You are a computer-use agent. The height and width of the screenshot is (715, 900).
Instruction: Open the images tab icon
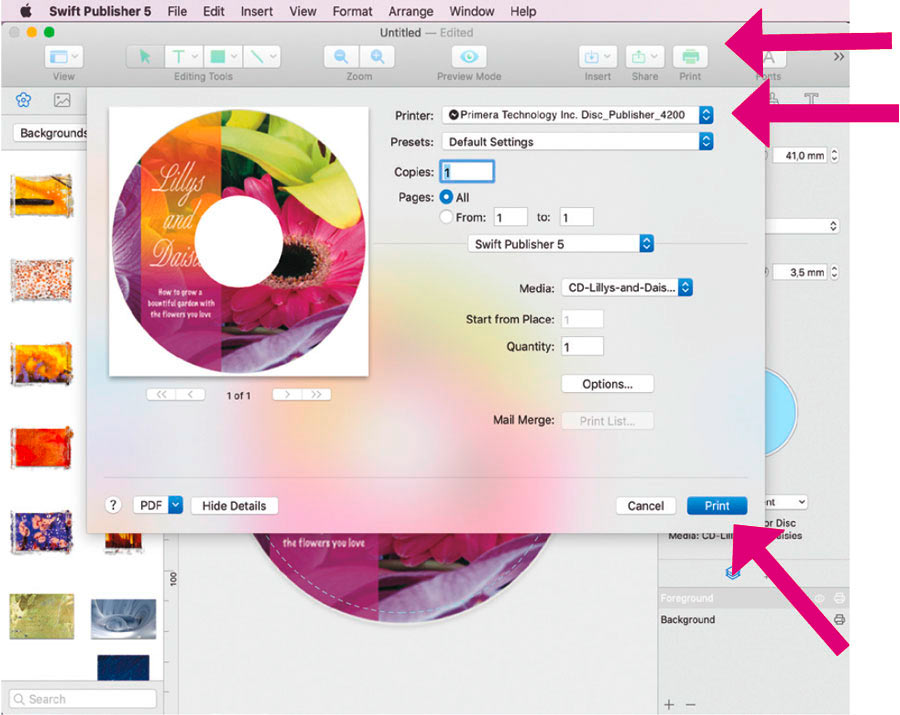point(62,100)
